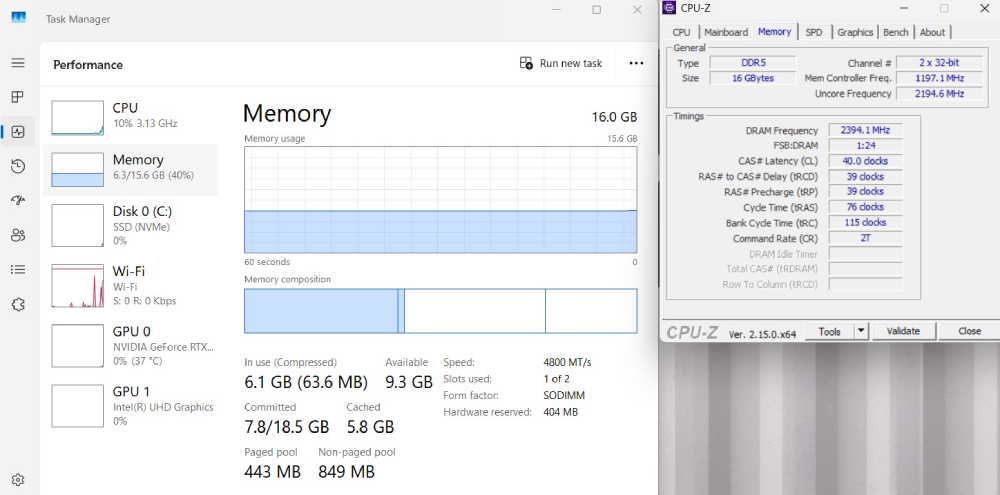
Task: Click the CPU-Z logo in title bar
Action: (669, 8)
